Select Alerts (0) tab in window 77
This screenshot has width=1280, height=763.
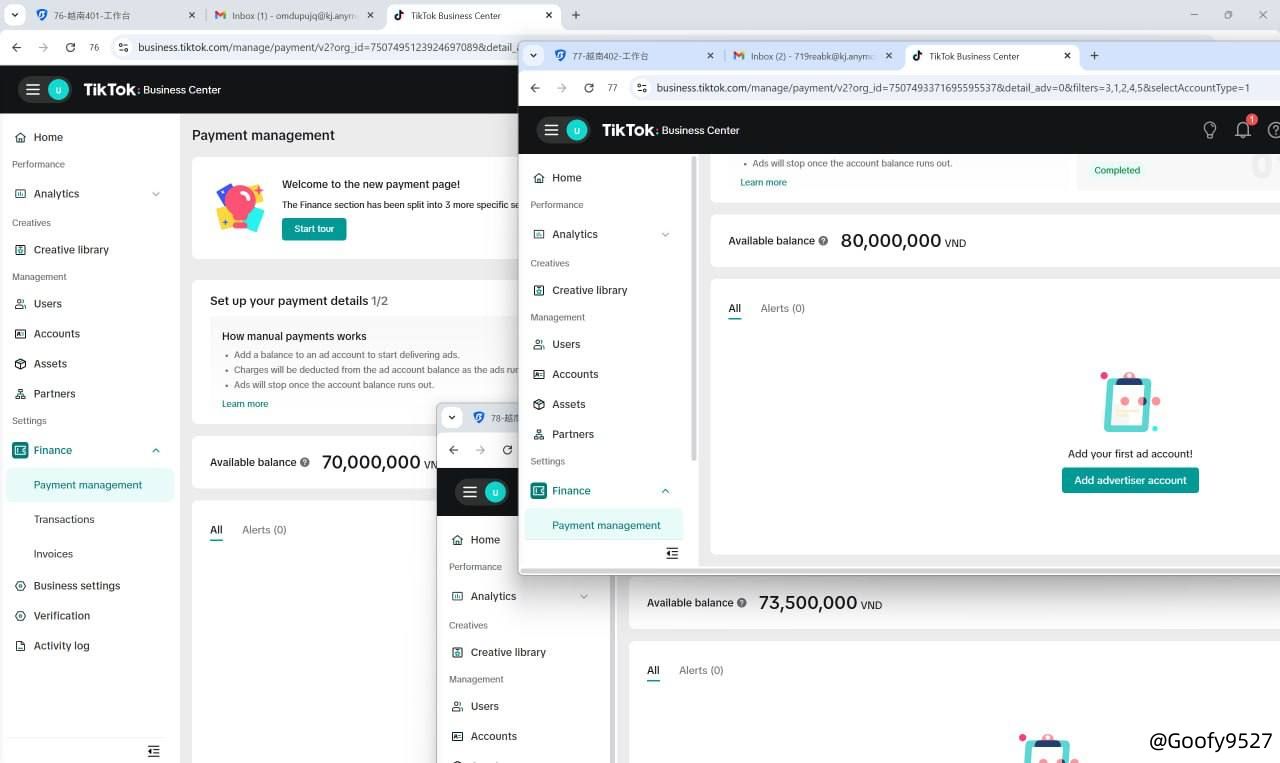[x=782, y=308]
